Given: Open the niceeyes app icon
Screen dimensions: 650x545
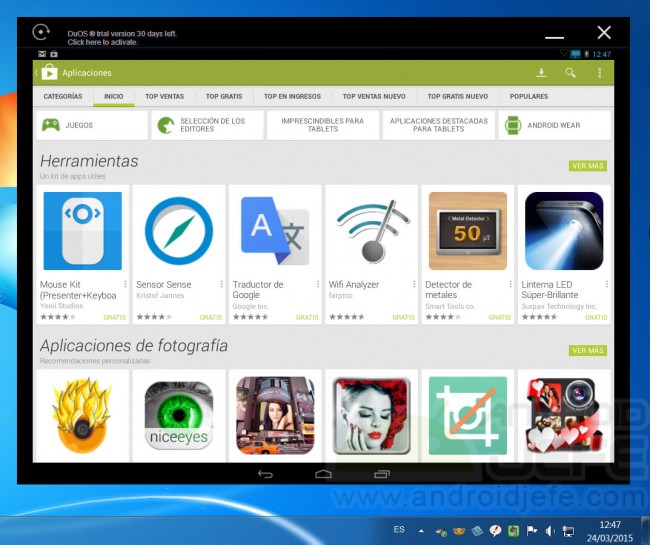Looking at the screenshot, I should [179, 415].
